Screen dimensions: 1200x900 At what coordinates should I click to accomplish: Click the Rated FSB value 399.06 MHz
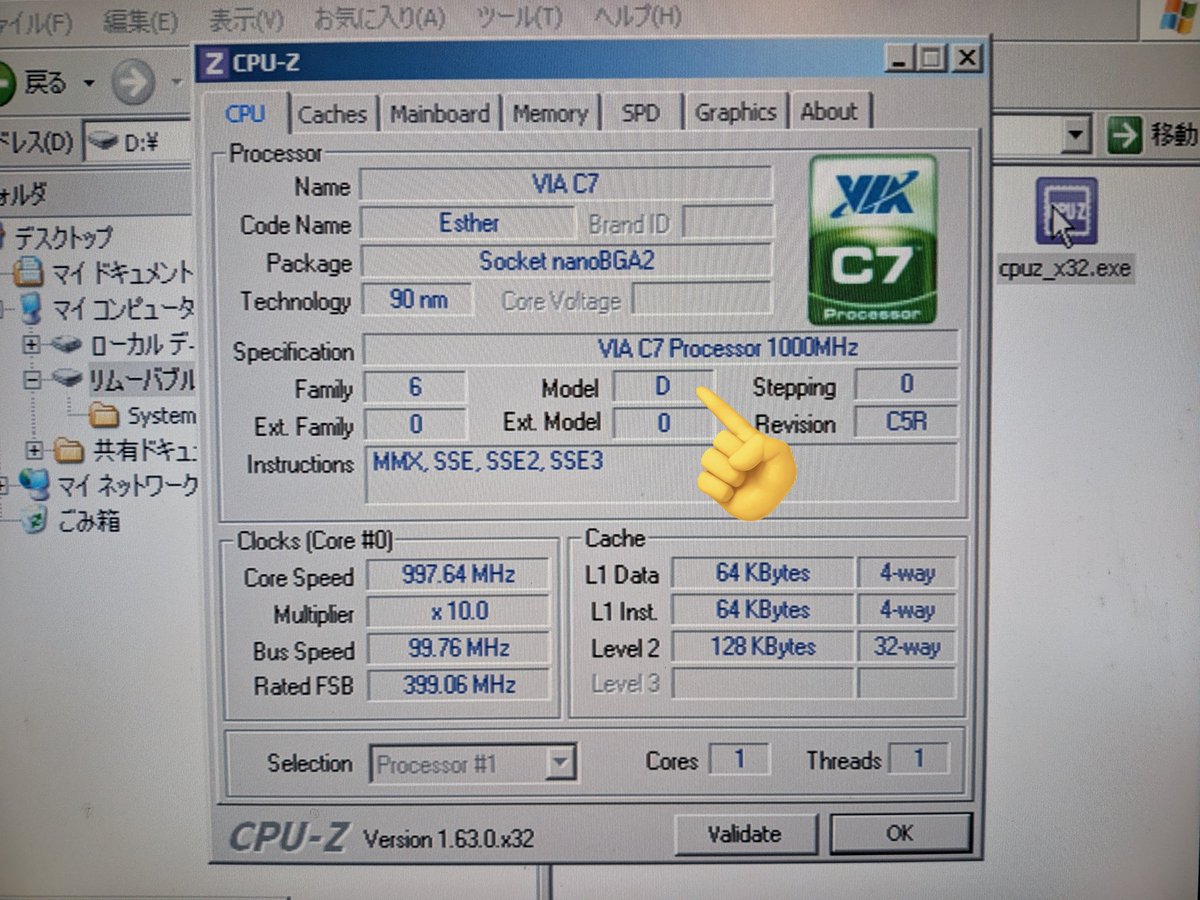point(458,685)
